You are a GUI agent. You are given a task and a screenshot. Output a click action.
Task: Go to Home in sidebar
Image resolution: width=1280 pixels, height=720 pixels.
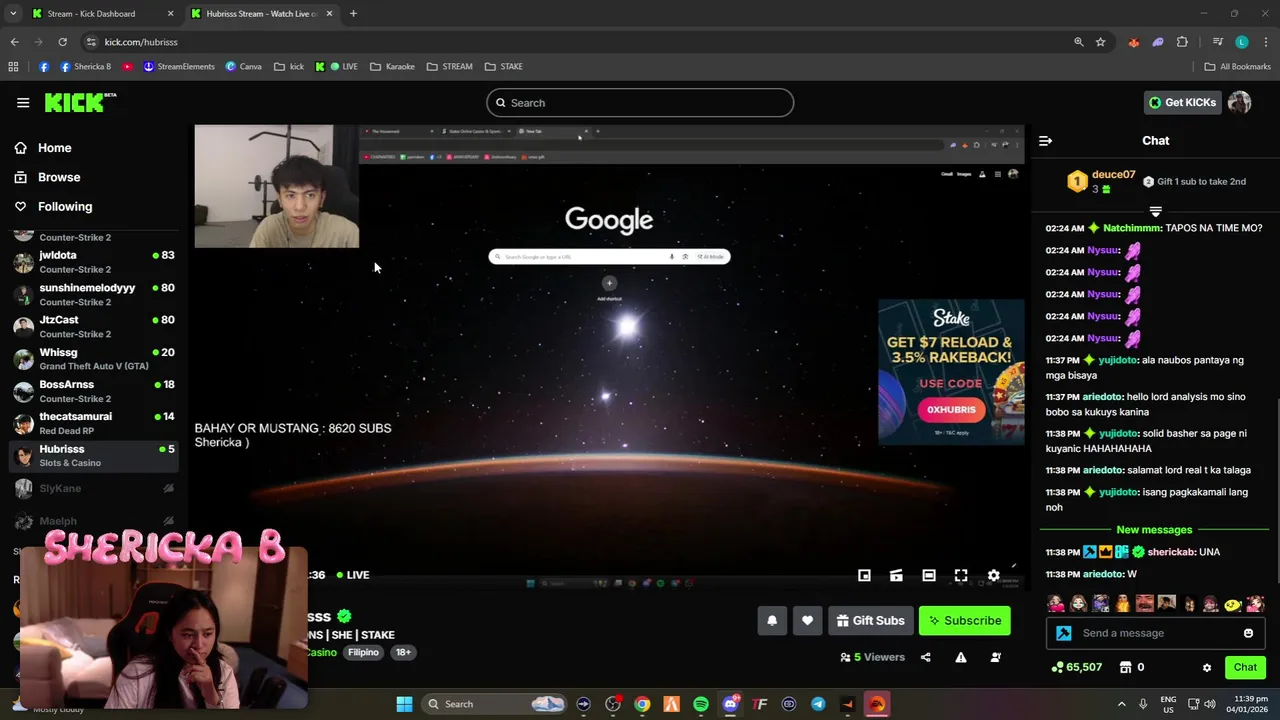tap(55, 148)
